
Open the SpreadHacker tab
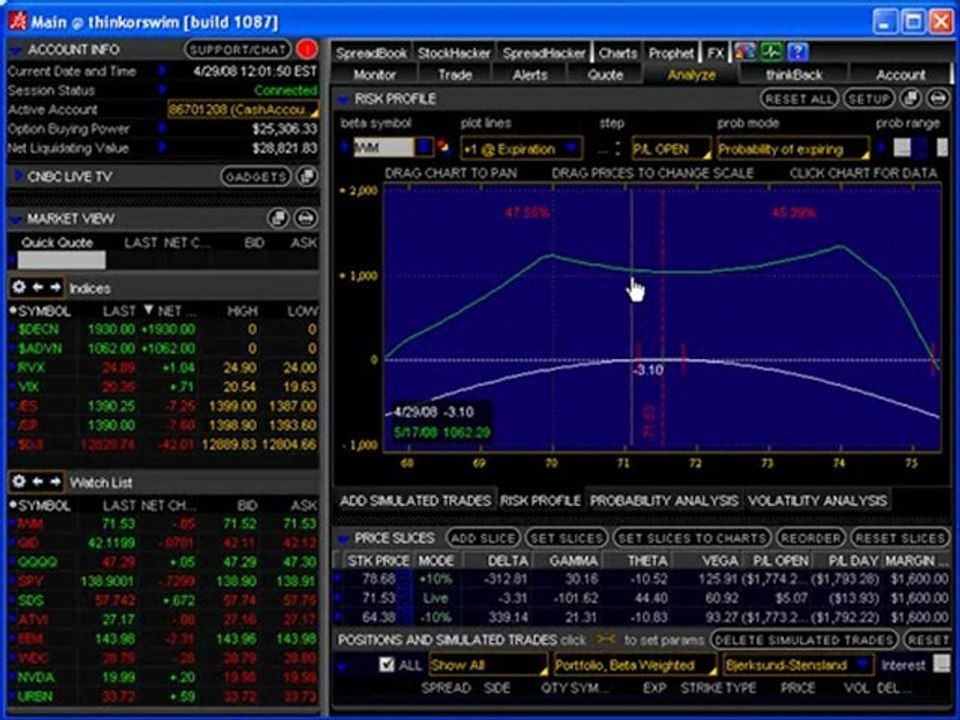544,53
